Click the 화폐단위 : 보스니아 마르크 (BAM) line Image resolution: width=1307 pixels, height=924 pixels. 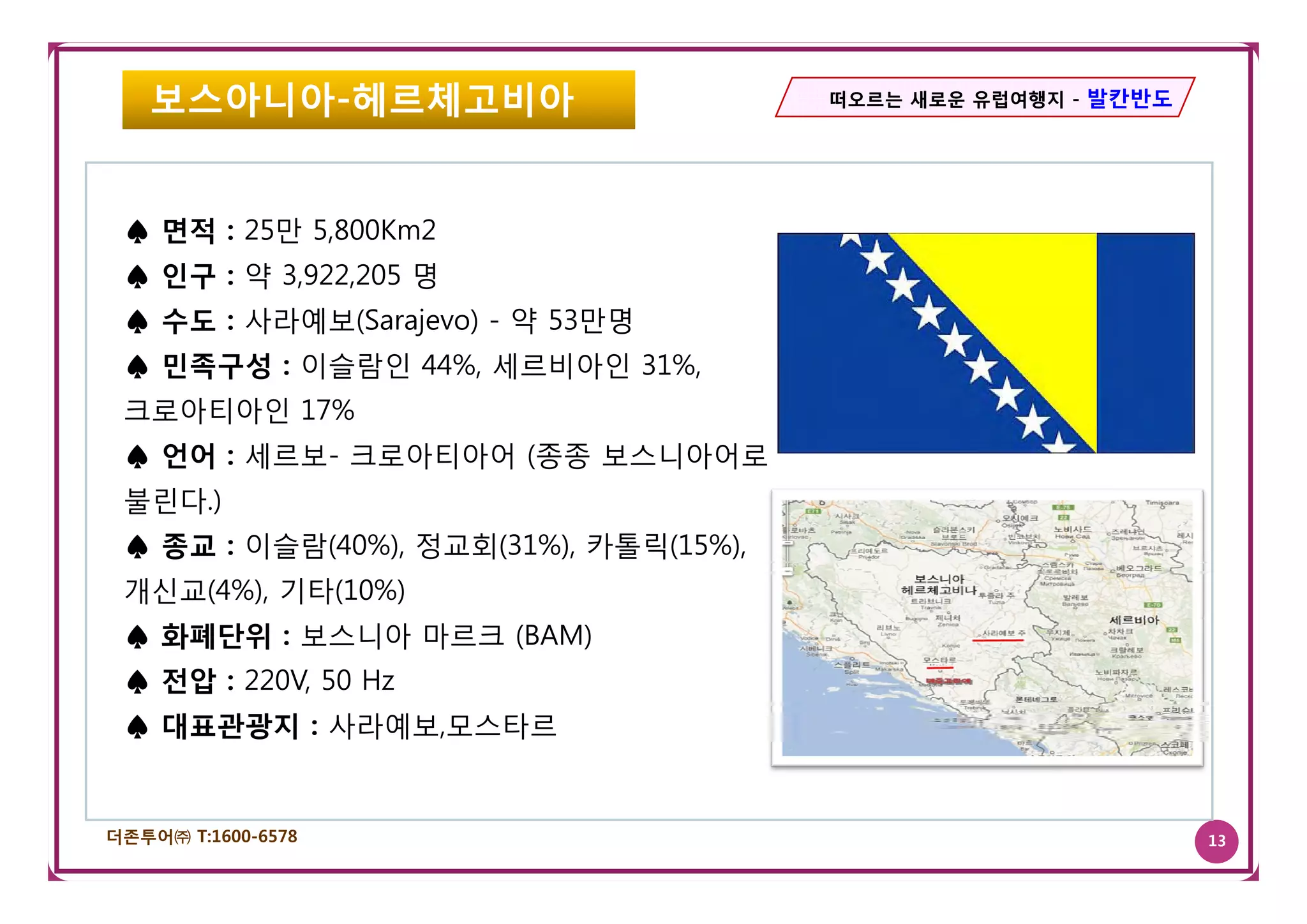click(359, 636)
